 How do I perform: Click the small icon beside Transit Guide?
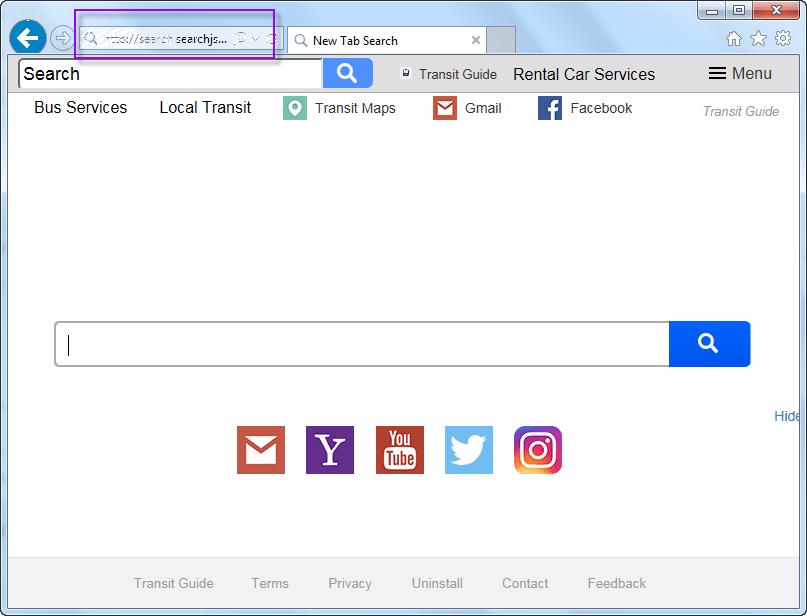(x=406, y=73)
